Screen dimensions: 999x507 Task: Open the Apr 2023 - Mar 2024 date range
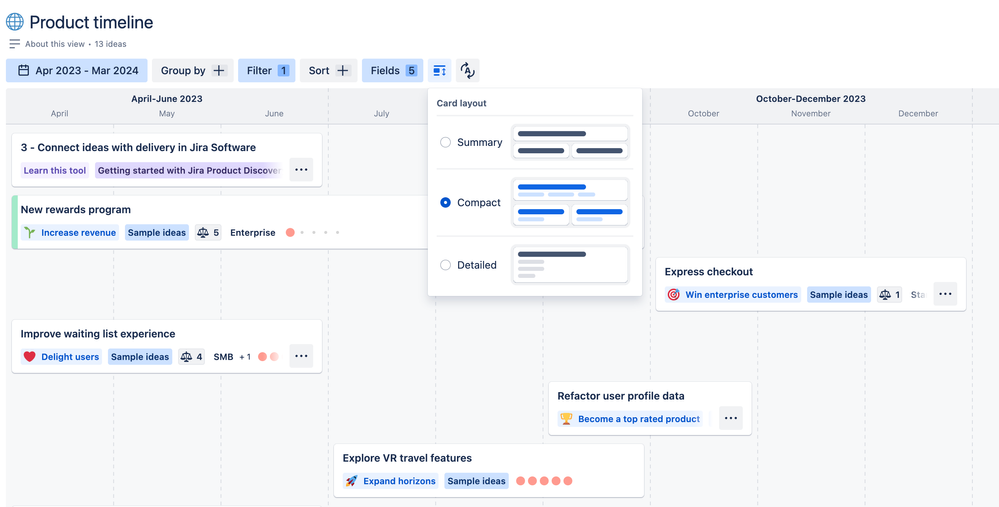[77, 71]
